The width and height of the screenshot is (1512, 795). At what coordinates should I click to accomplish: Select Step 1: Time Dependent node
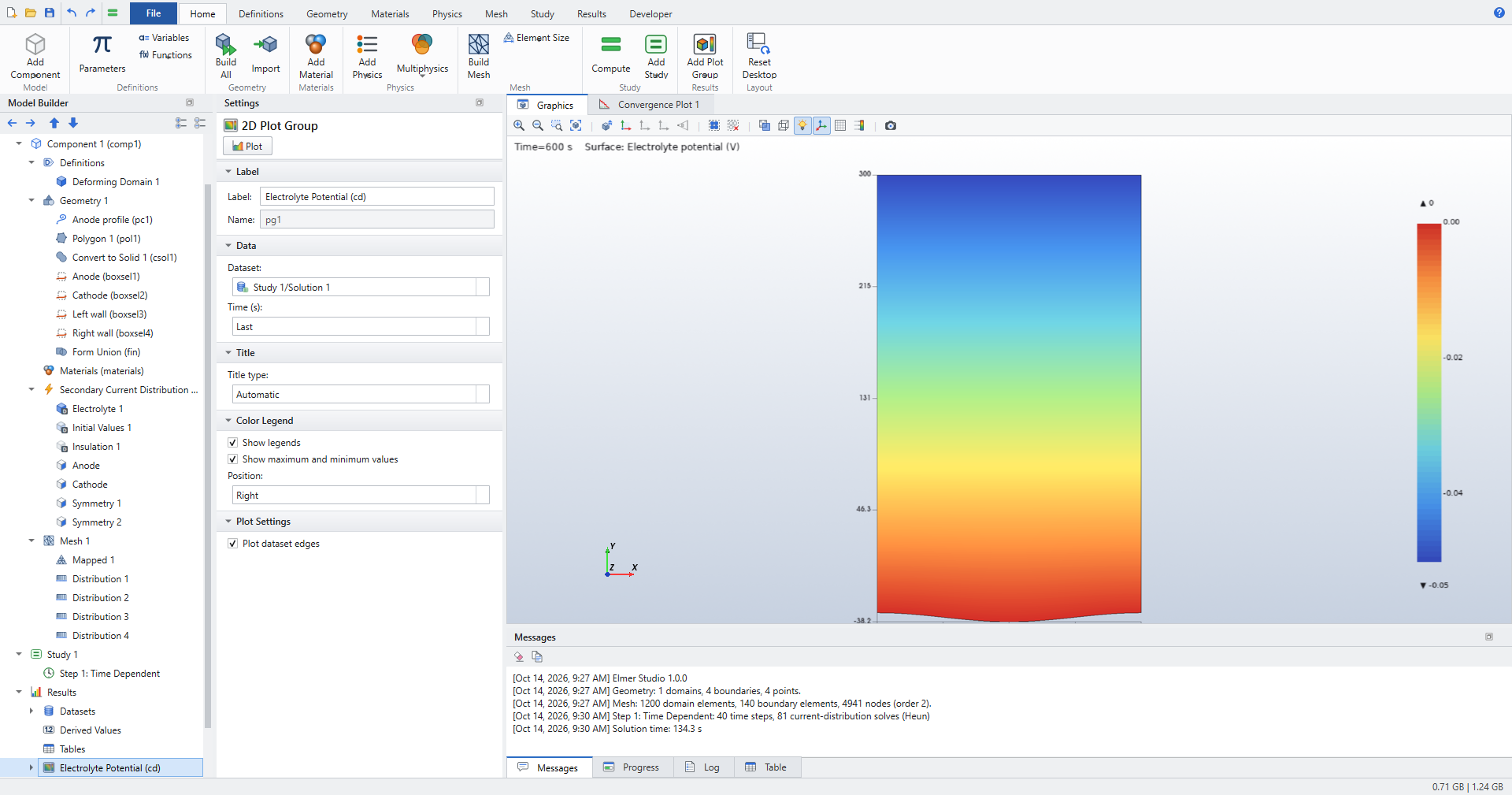click(109, 674)
